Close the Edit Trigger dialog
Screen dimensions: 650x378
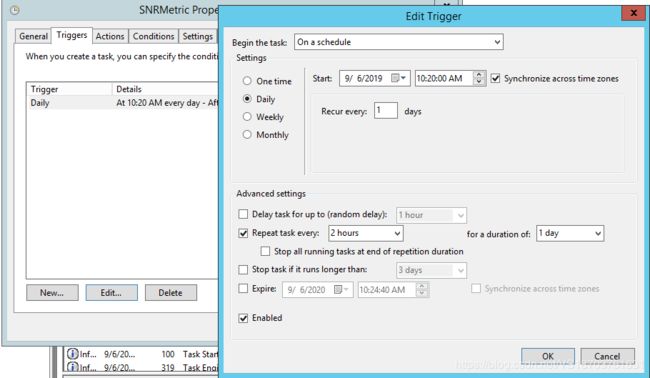633,13
